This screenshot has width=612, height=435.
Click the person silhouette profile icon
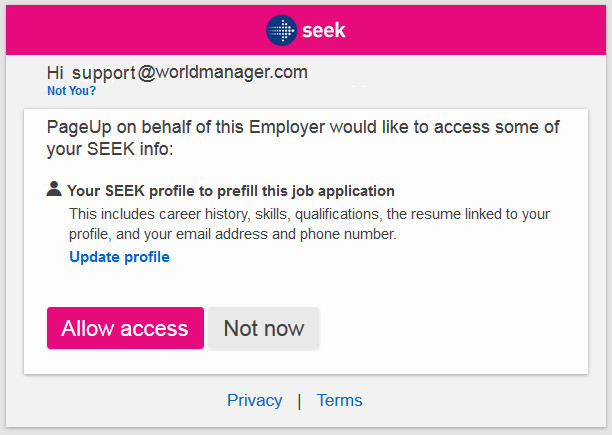tap(54, 188)
